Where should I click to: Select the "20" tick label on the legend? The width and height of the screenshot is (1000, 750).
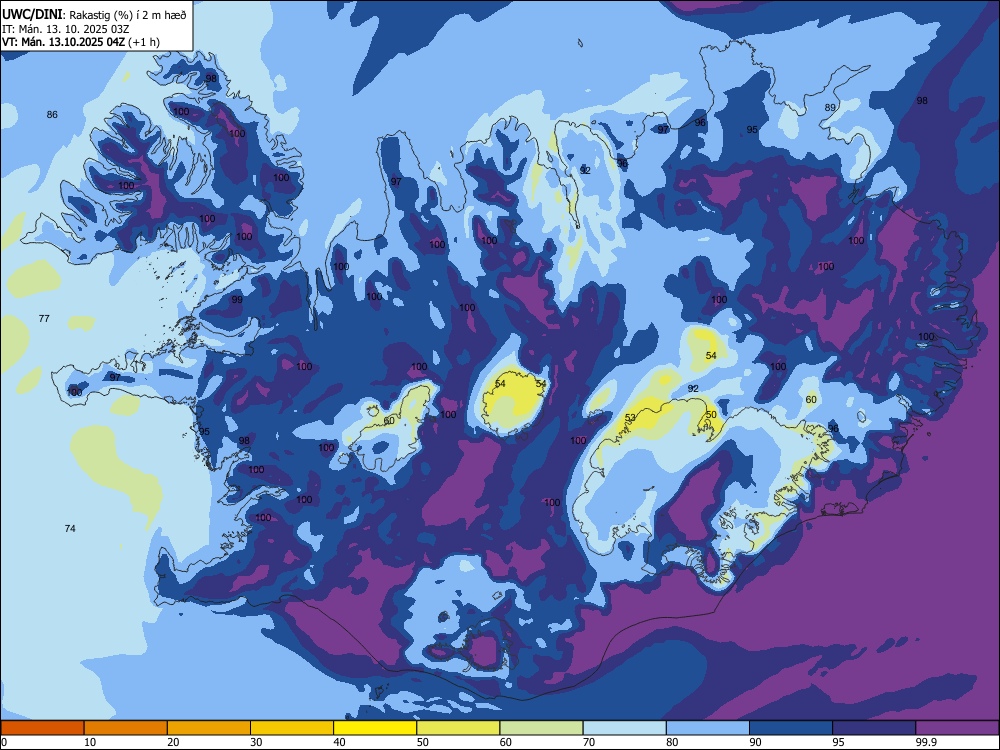pyautogui.click(x=173, y=742)
